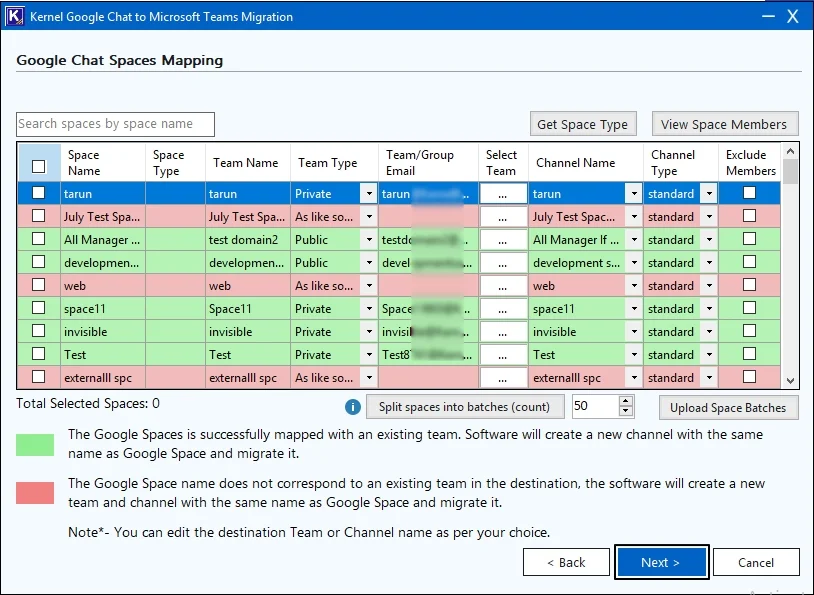
Task: Click the blue info icon beside Split spaces
Action: 352,407
